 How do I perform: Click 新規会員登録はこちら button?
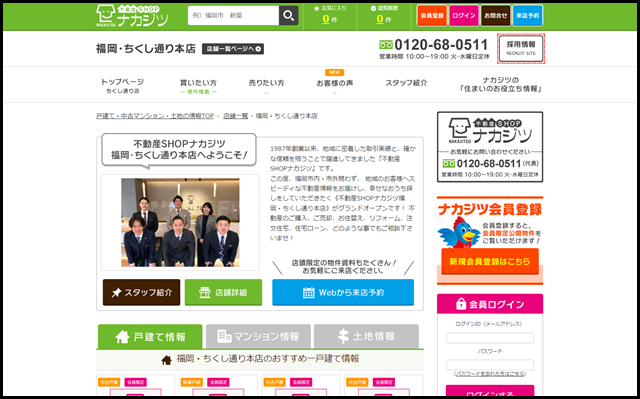point(490,262)
